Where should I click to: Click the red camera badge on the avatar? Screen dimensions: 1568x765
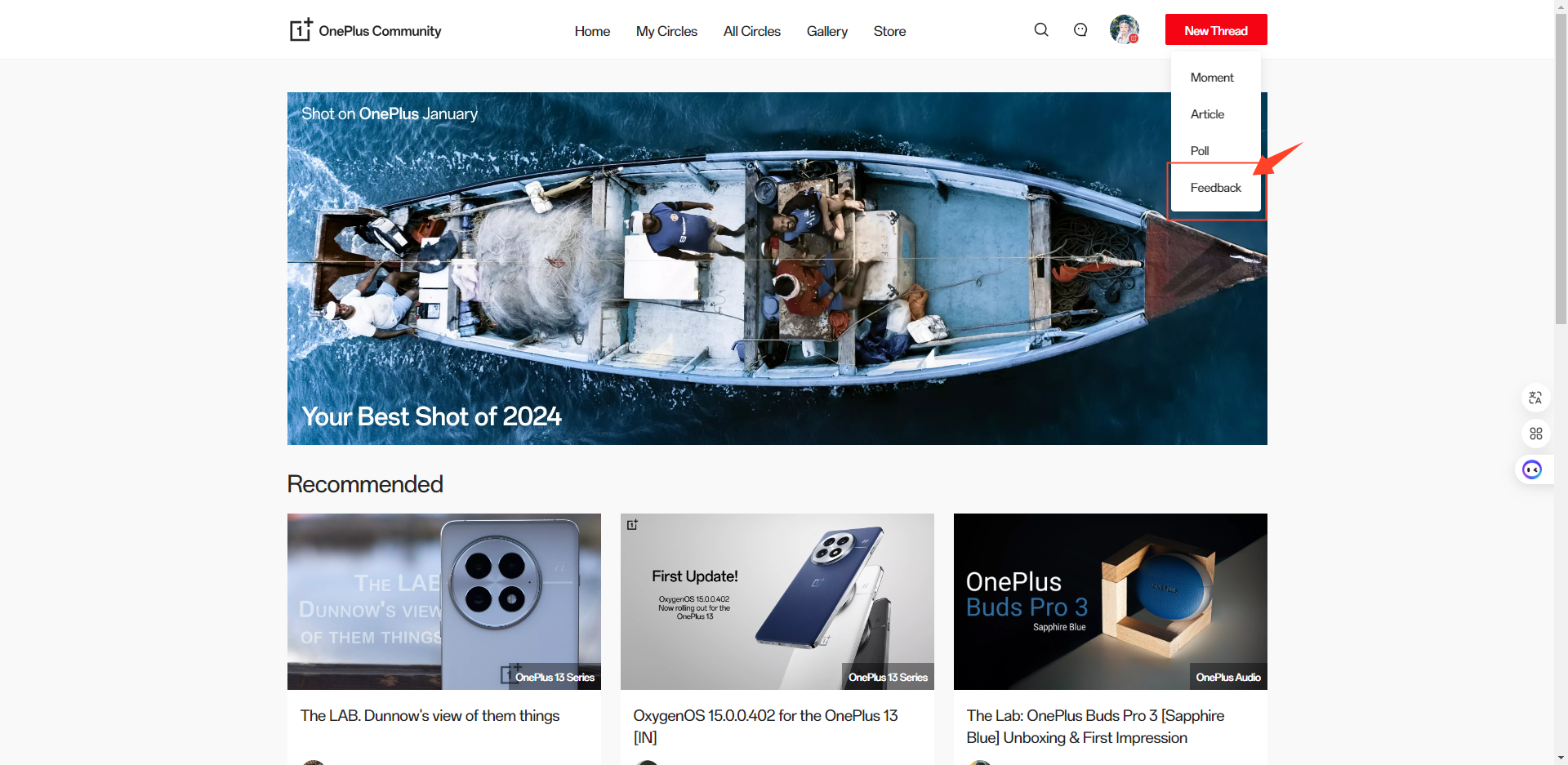pyautogui.click(x=1135, y=39)
